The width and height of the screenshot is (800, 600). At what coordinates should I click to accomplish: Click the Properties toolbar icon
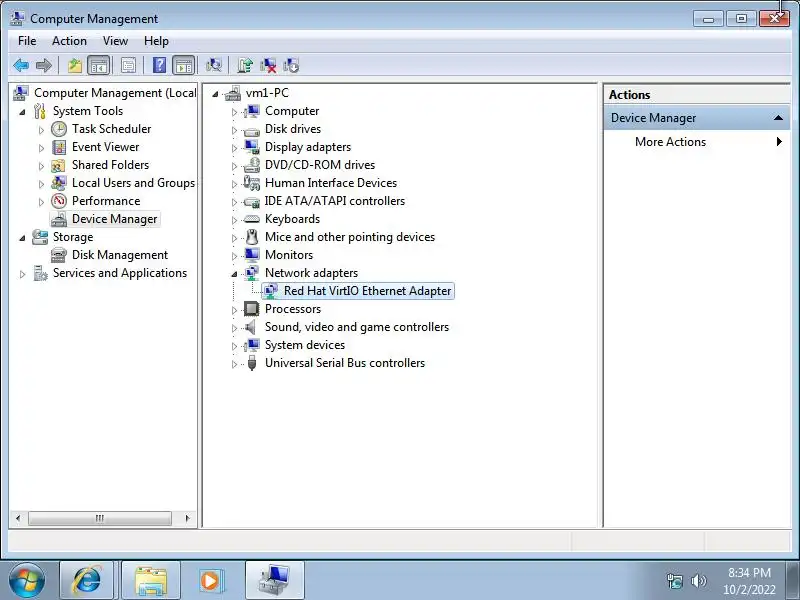[128, 65]
